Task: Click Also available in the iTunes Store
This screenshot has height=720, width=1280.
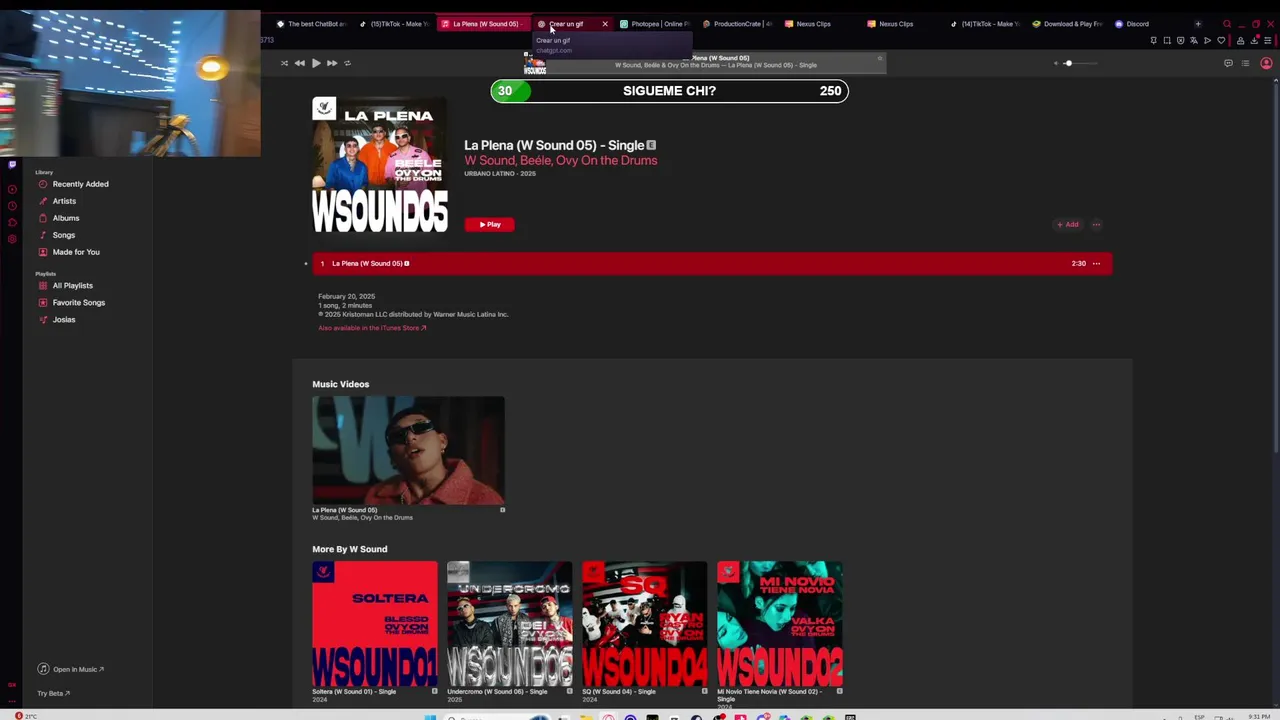Action: 372,328
